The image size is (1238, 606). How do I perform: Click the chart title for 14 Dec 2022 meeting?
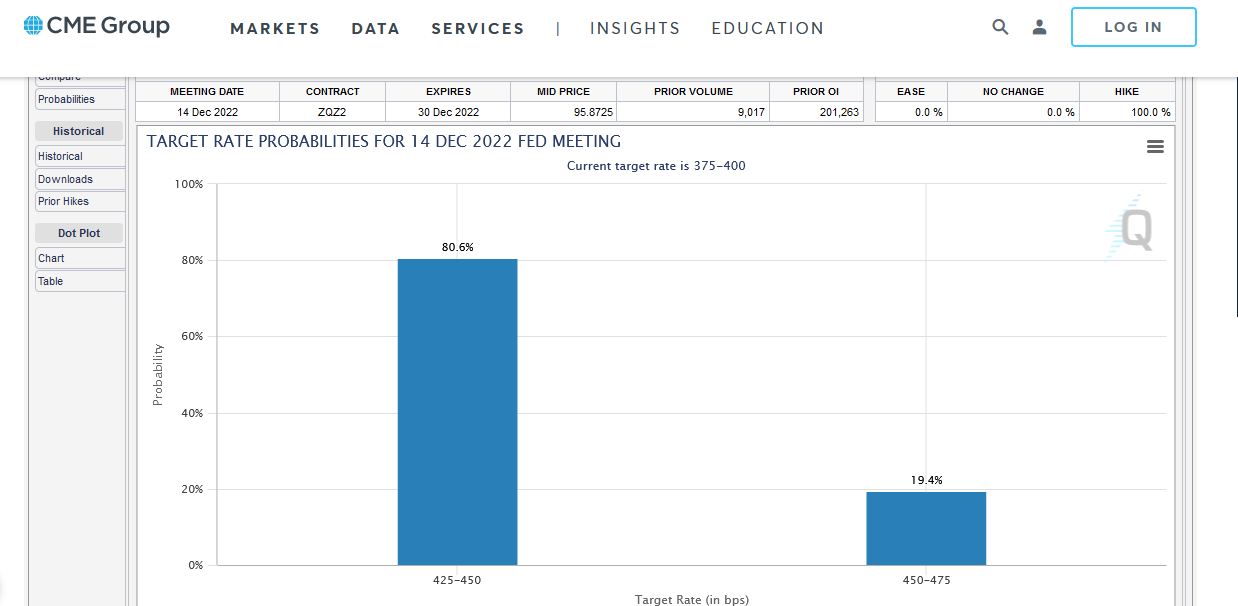[384, 141]
